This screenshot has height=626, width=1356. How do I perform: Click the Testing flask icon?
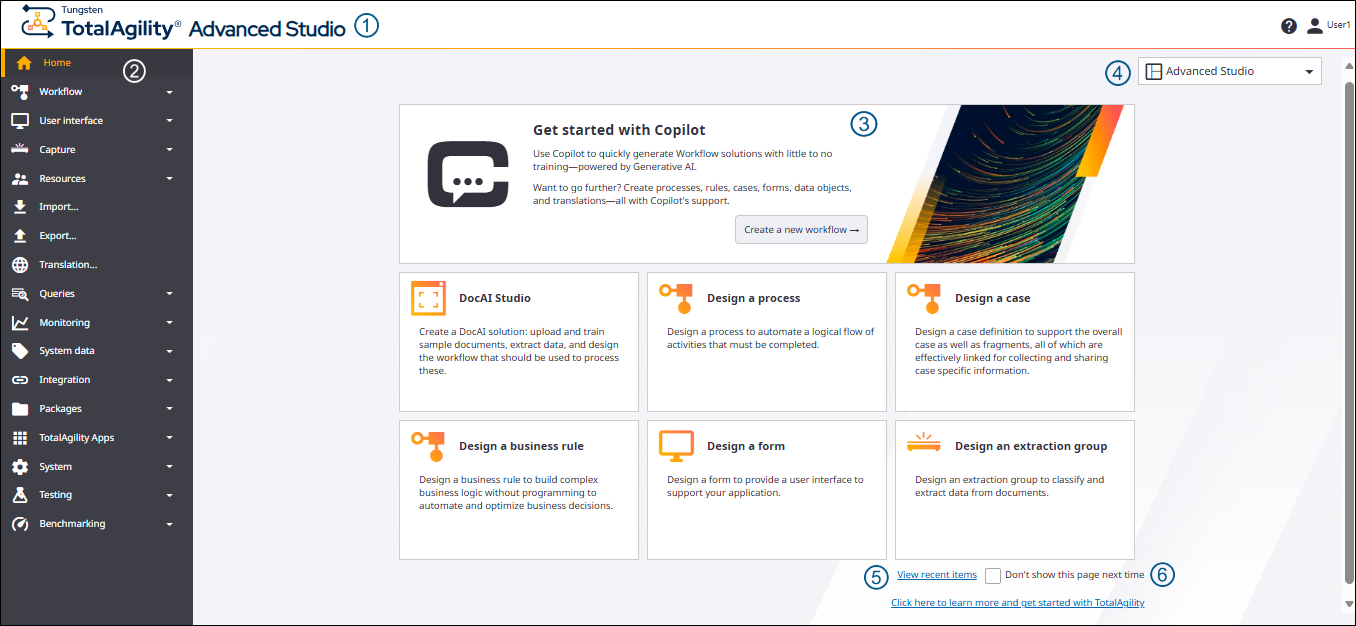20,495
